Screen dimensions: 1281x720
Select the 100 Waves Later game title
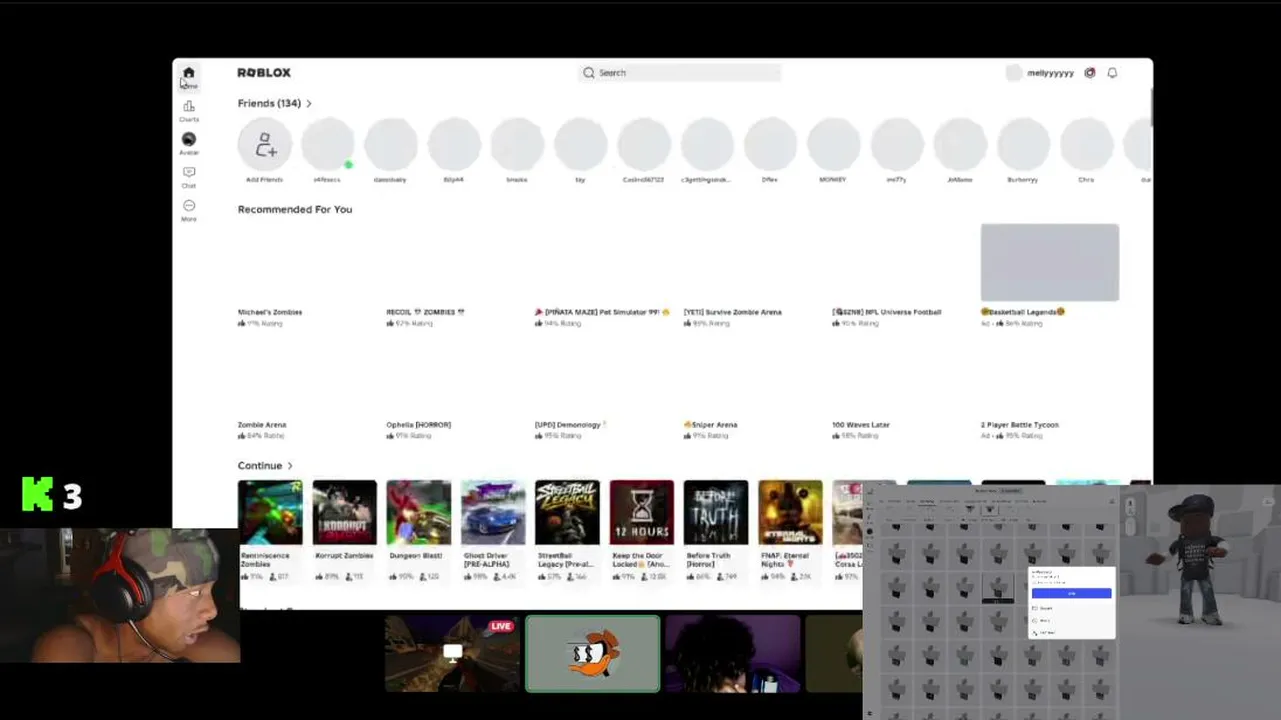861,425
